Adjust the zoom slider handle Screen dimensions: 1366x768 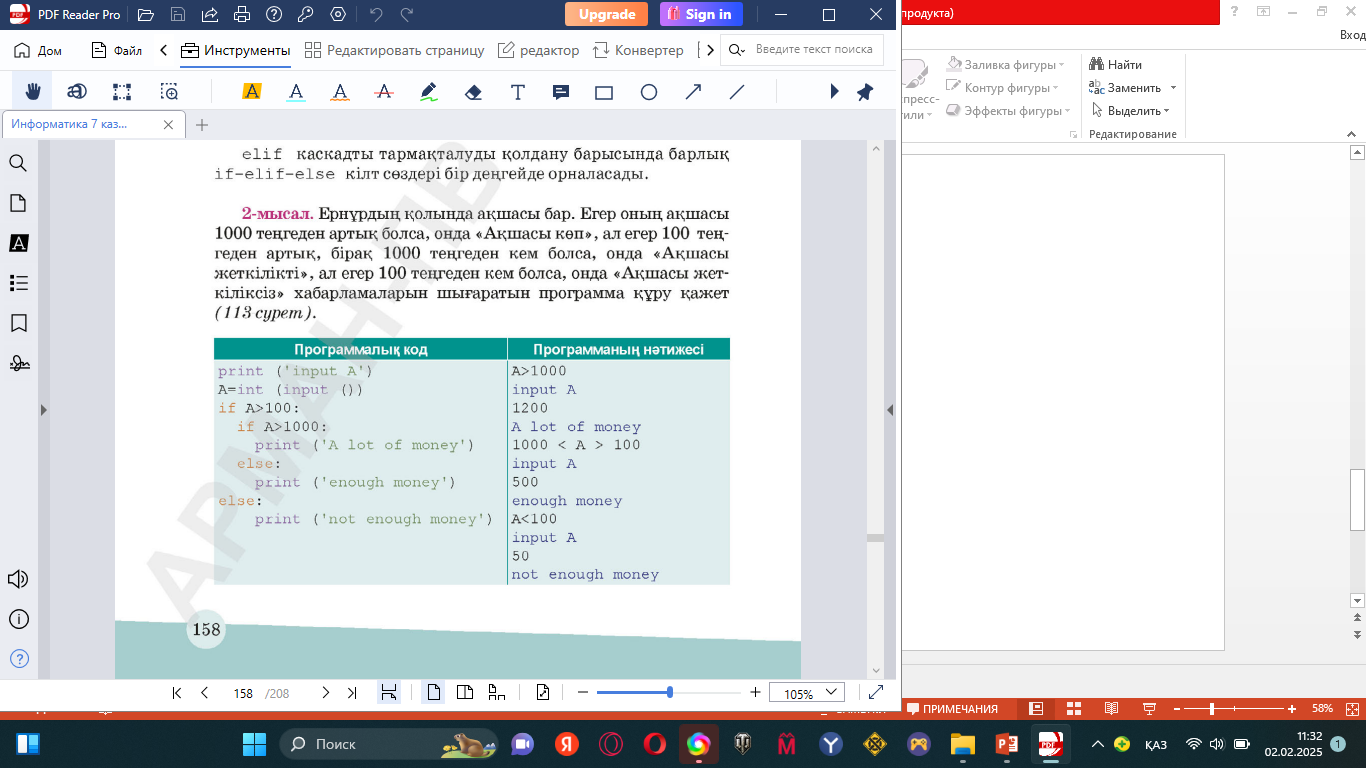tap(669, 692)
